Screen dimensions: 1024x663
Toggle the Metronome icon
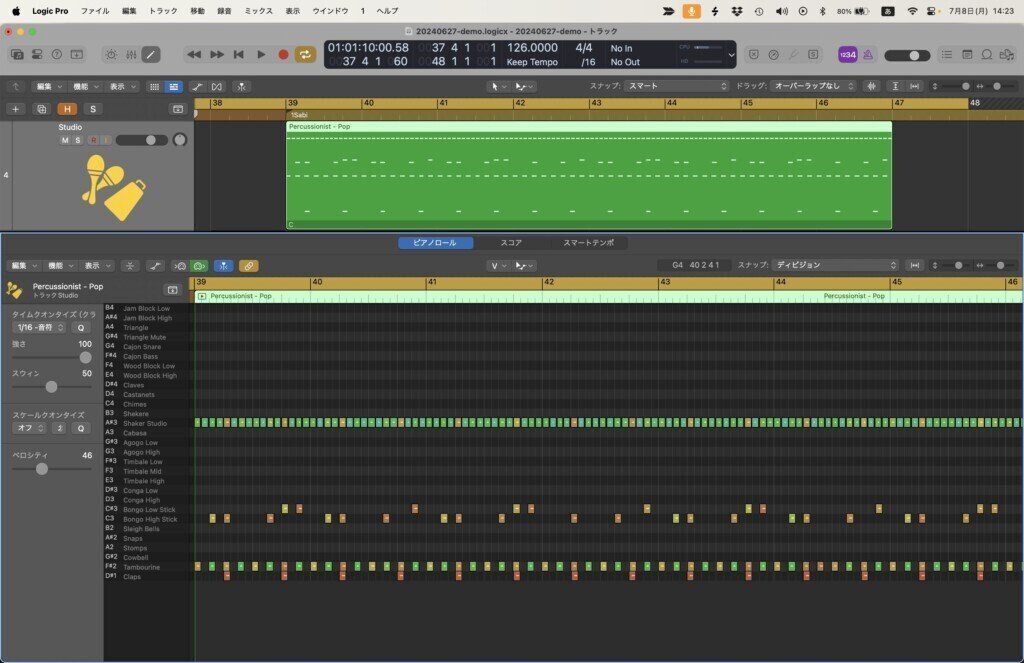click(x=868, y=55)
